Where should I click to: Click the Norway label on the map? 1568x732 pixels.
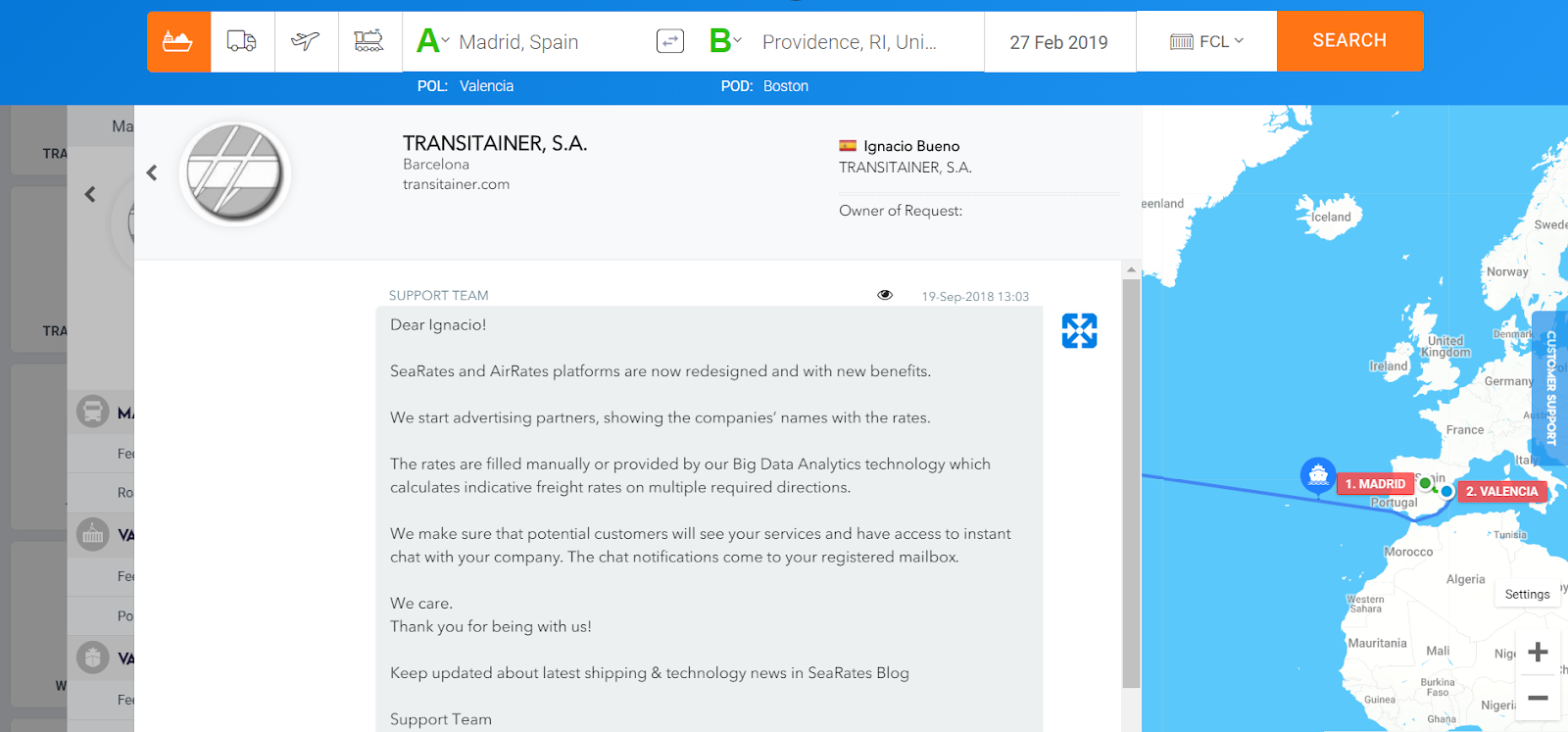click(x=1507, y=272)
